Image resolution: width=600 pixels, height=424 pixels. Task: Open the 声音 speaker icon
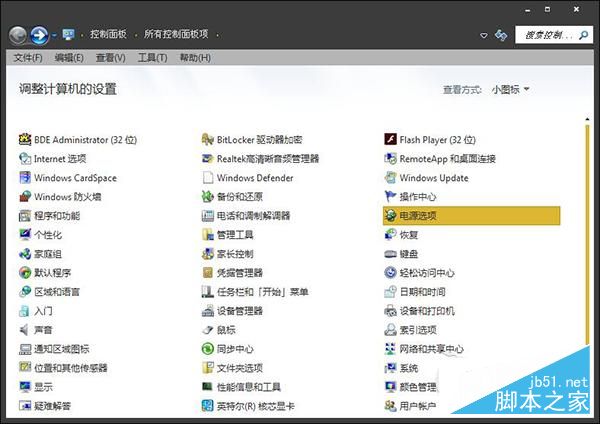(25, 330)
